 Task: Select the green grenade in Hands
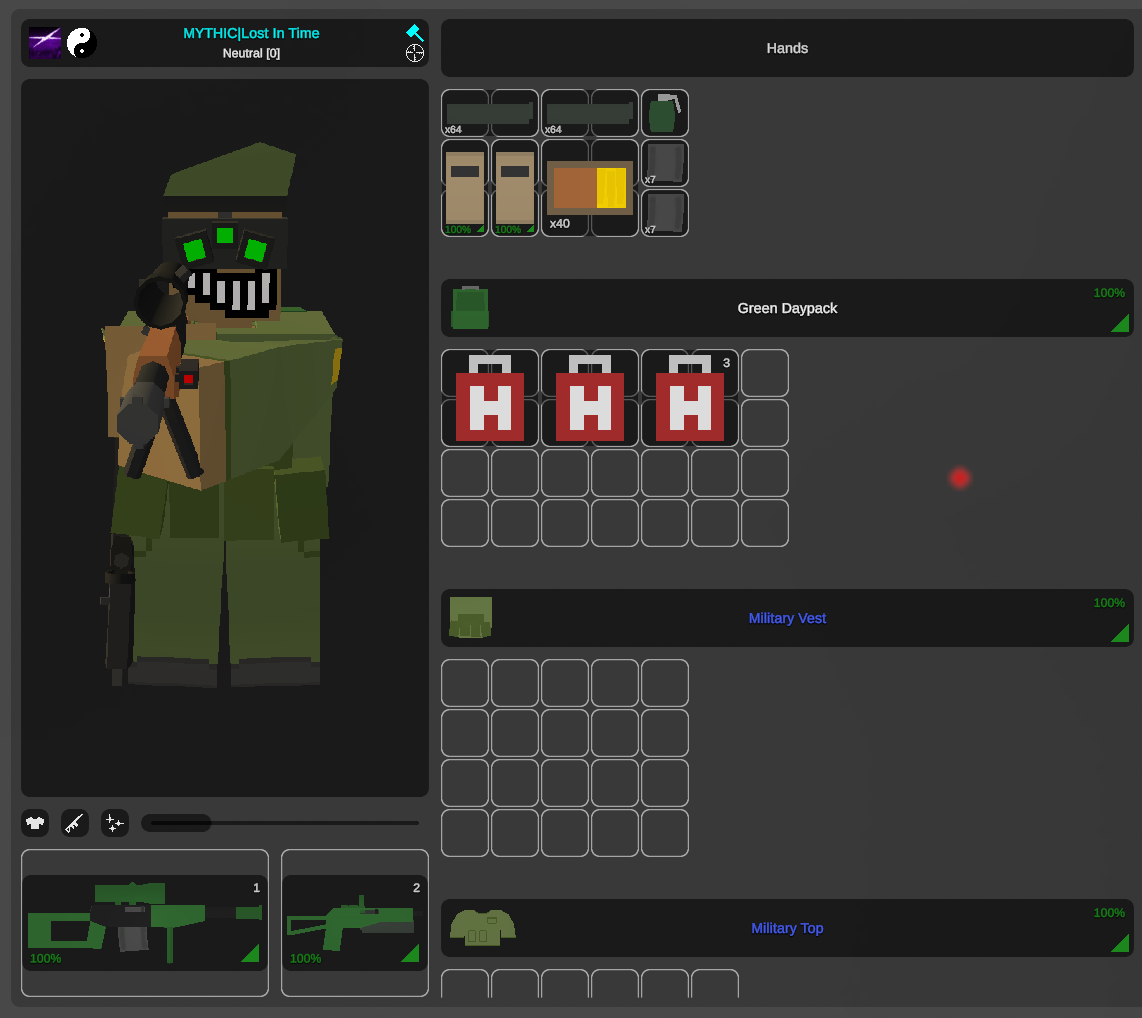click(664, 113)
